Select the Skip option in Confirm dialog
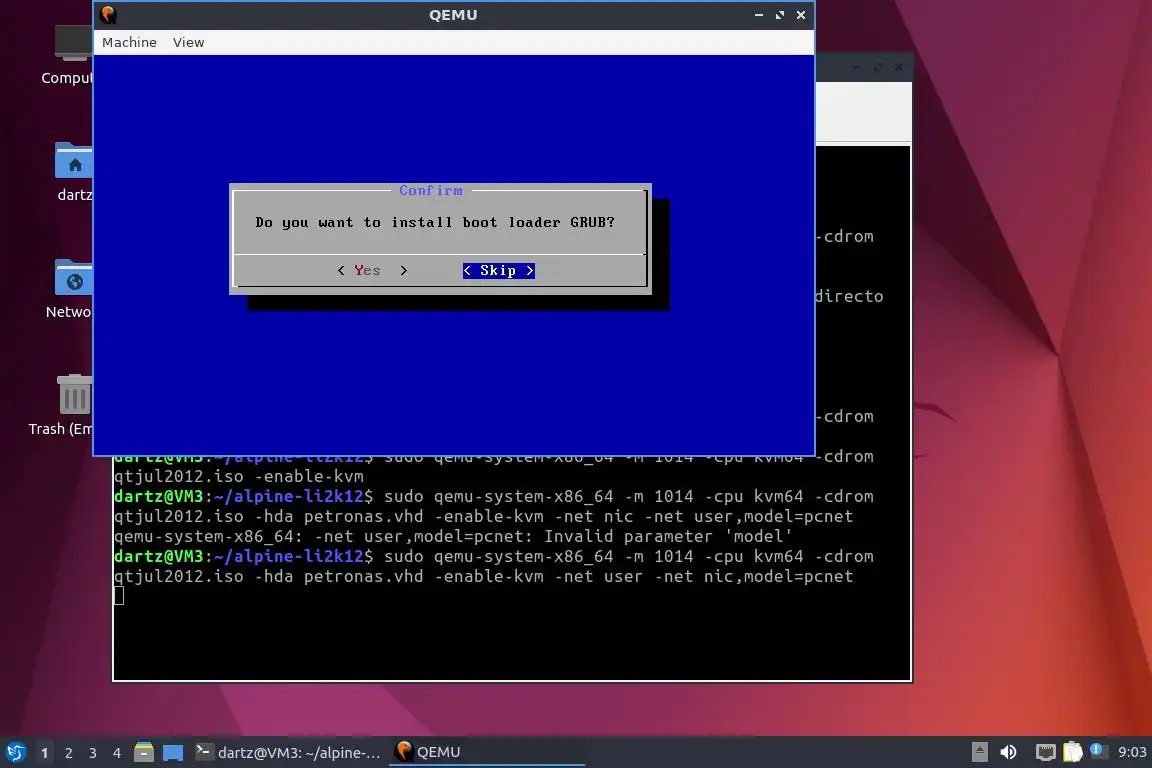Viewport: 1152px width, 768px height. click(499, 270)
